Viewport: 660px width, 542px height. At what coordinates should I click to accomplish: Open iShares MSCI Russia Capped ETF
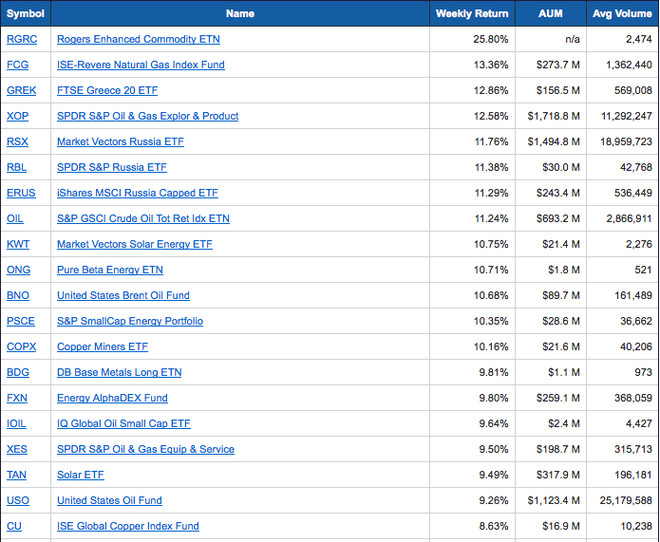tap(138, 193)
